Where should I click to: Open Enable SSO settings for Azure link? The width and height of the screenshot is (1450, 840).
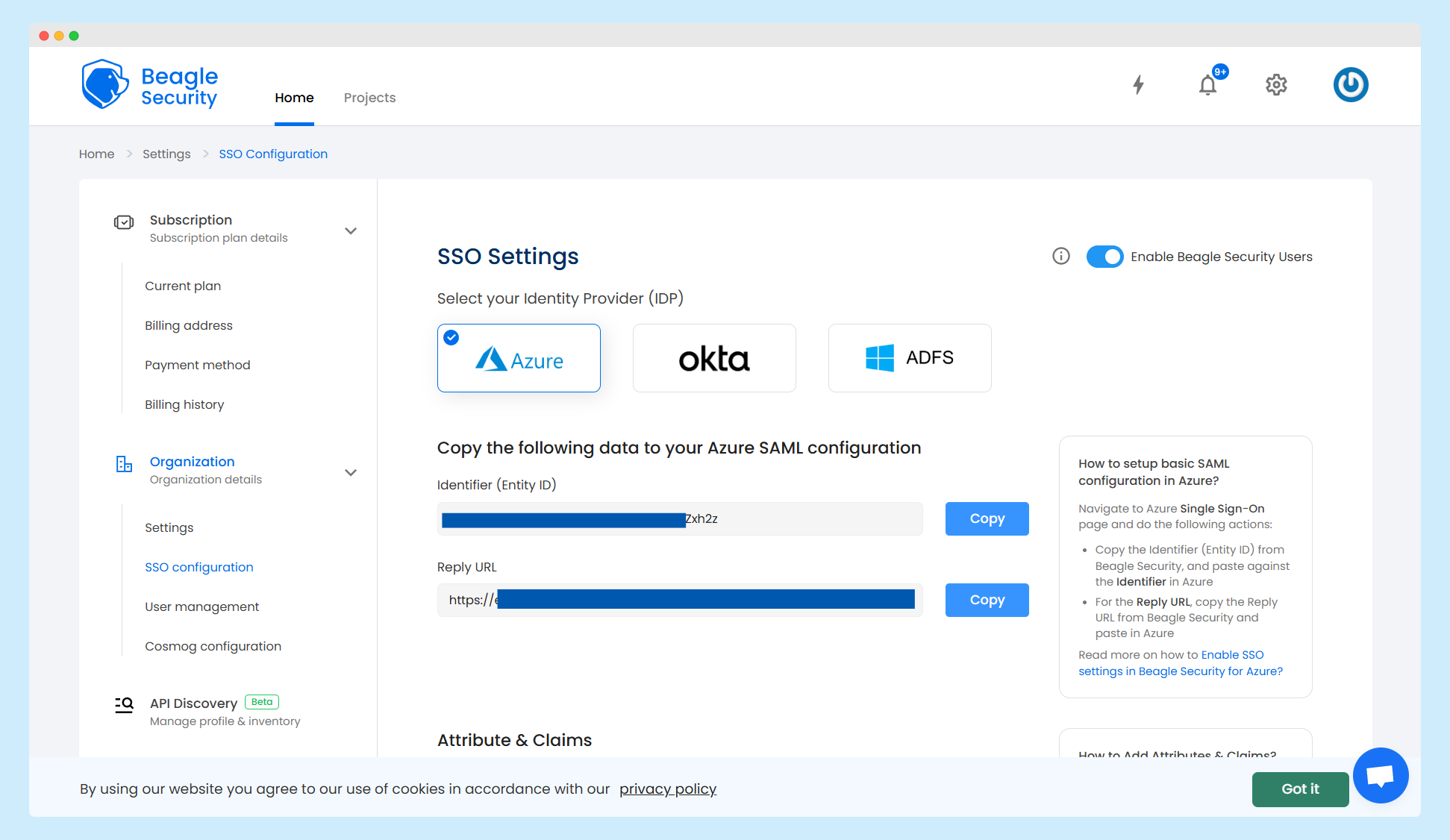pyautogui.click(x=1181, y=663)
